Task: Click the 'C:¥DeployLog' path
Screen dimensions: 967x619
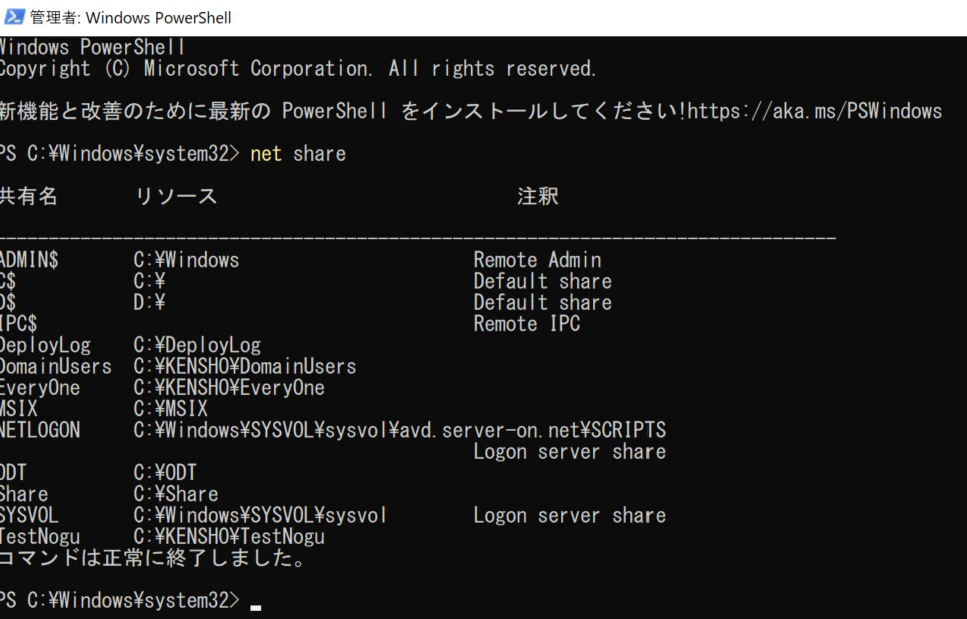Action: [197, 345]
